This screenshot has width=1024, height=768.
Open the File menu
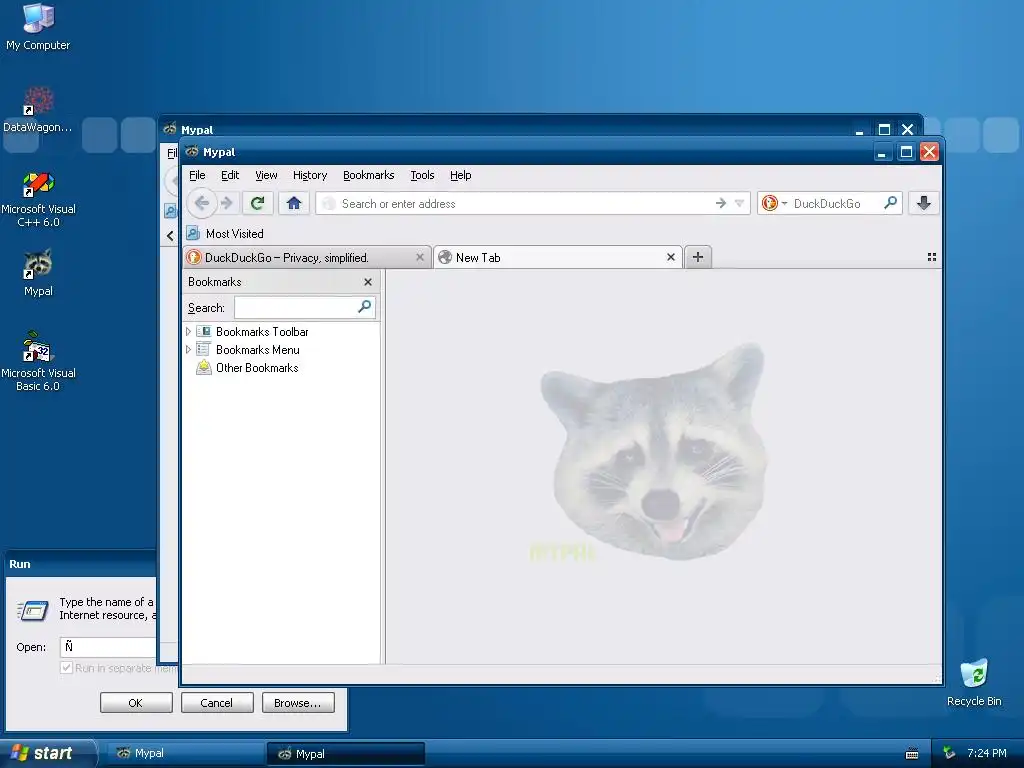197,175
